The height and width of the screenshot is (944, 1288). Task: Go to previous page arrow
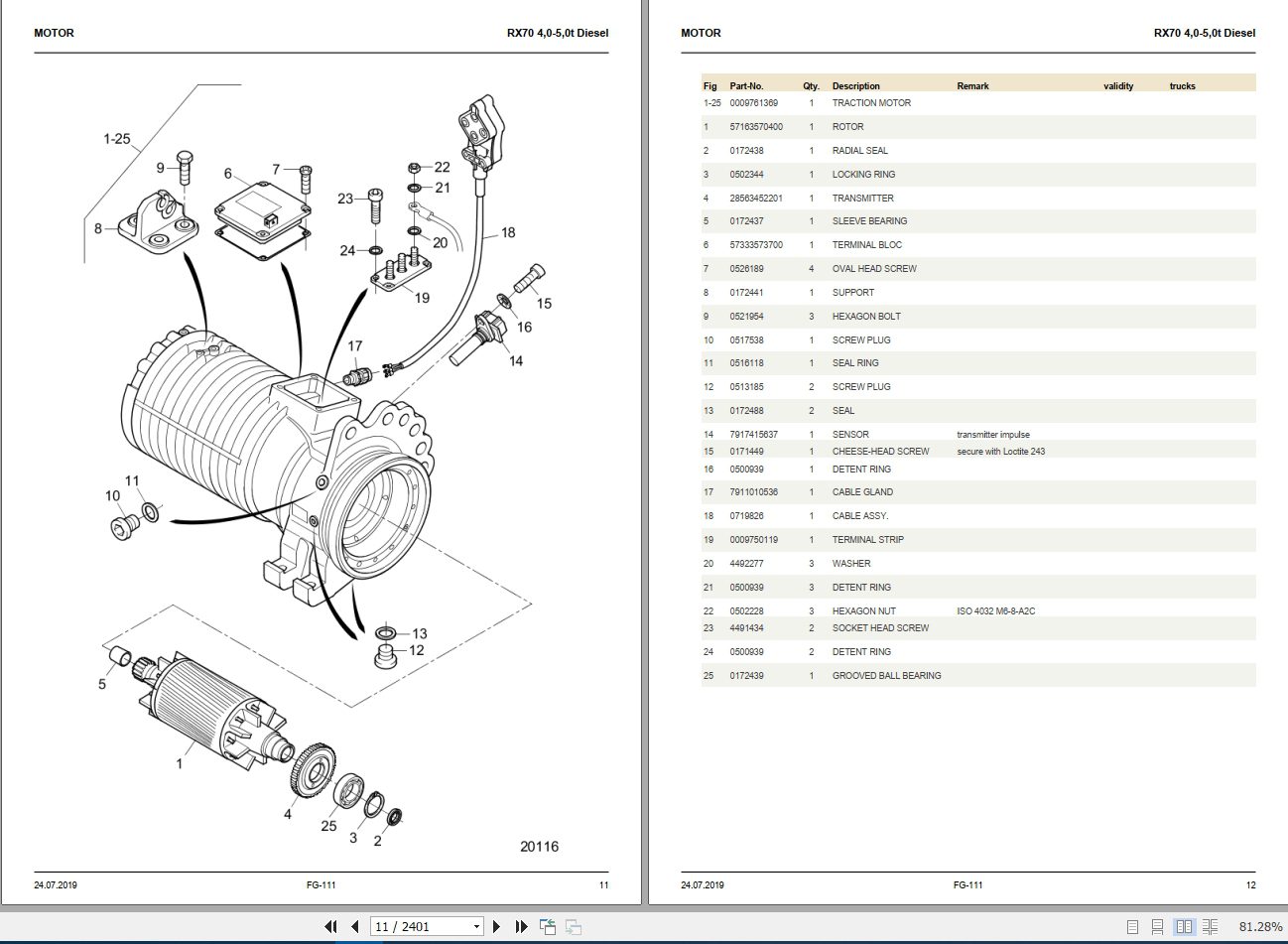pyautogui.click(x=355, y=926)
